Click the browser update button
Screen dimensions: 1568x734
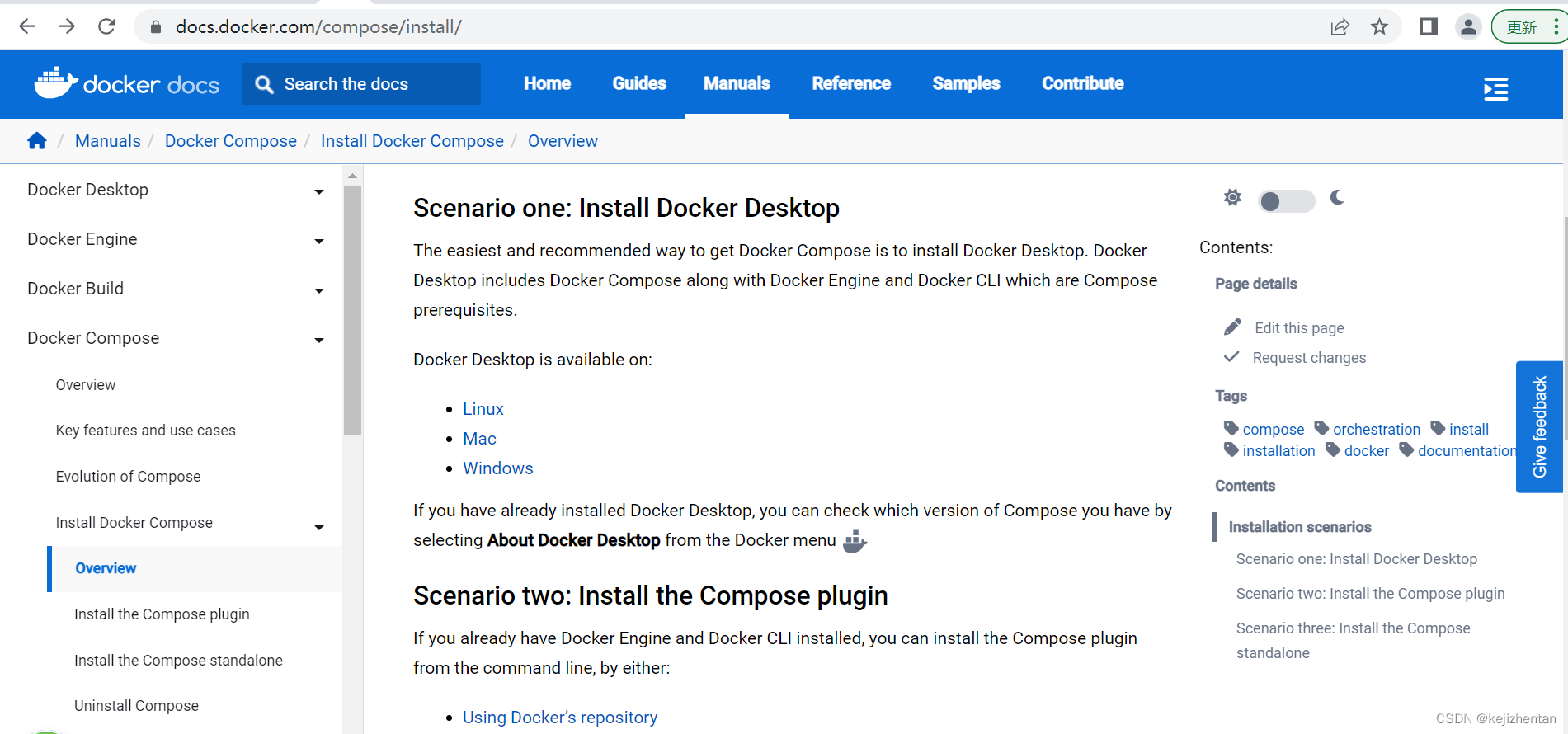[x=1530, y=27]
